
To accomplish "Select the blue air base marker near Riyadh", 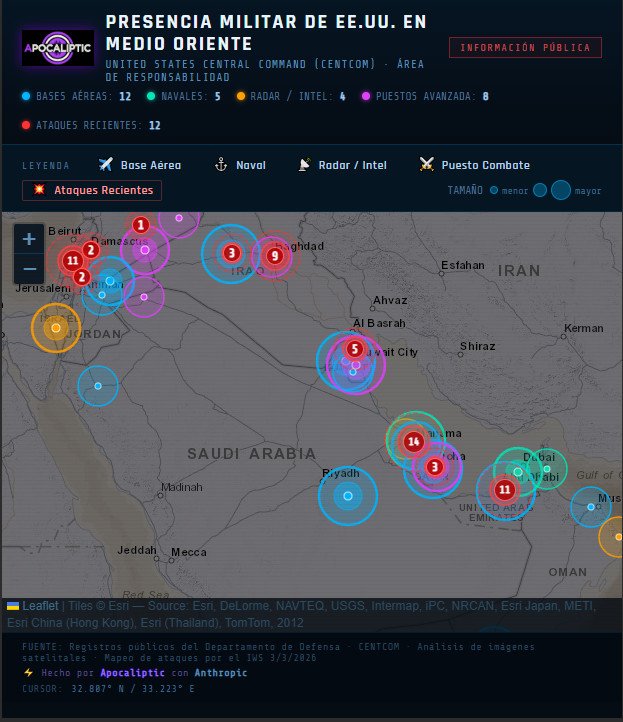I will [x=348, y=496].
